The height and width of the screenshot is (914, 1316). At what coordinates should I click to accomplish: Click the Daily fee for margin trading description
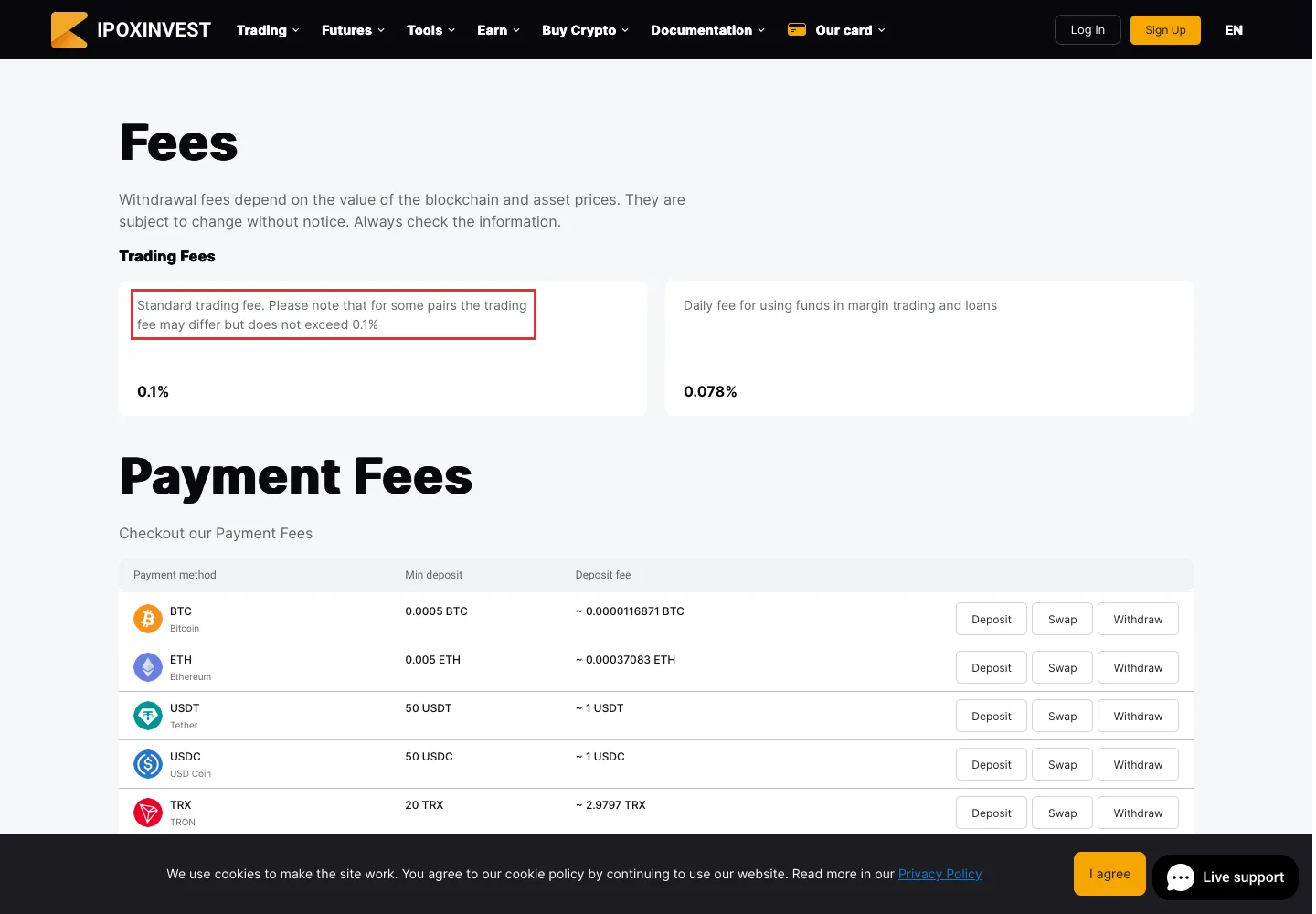coord(840,305)
